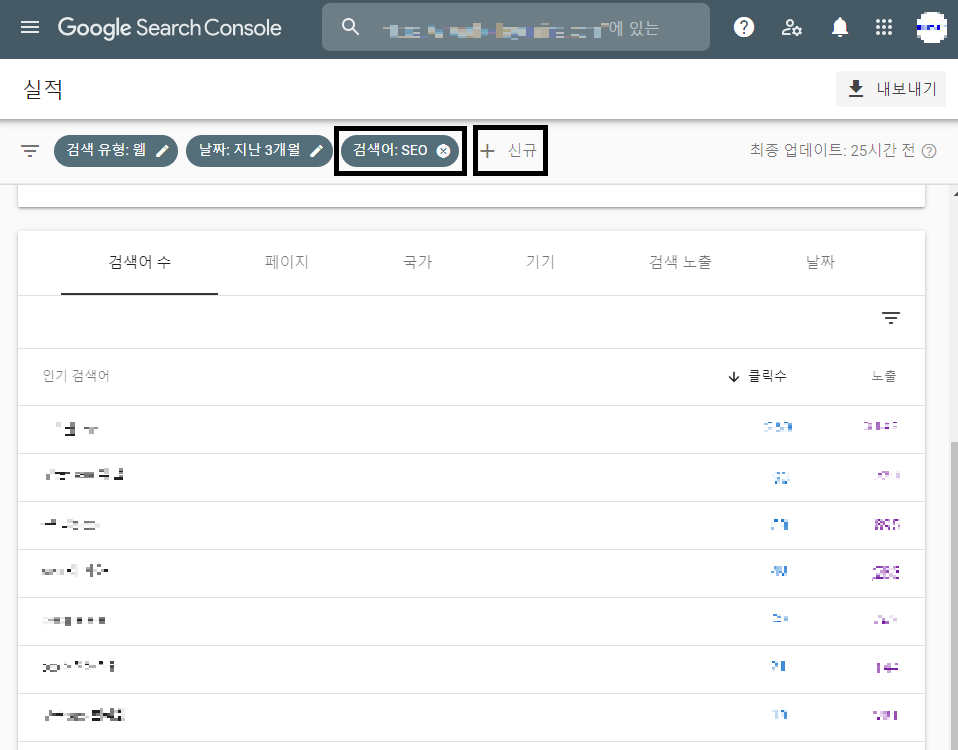
Task: Switch to the 날짜 tab
Action: 820,262
